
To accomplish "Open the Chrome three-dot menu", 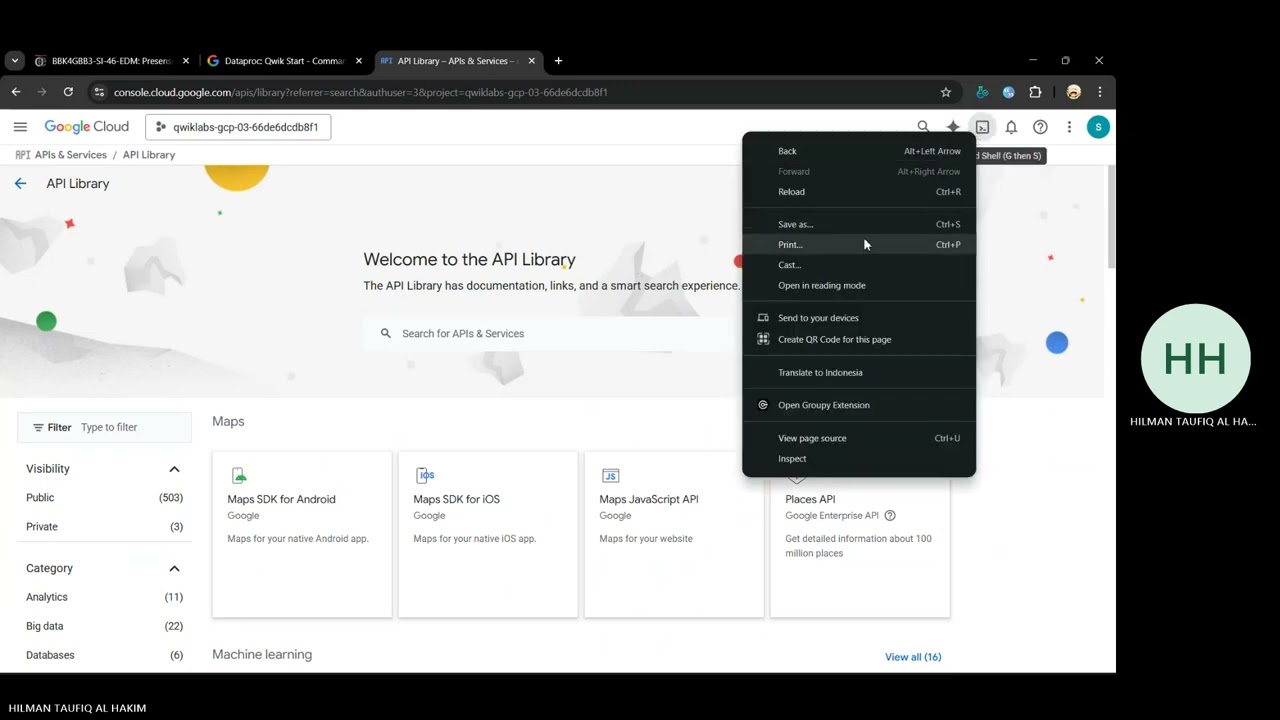I will click(1100, 92).
